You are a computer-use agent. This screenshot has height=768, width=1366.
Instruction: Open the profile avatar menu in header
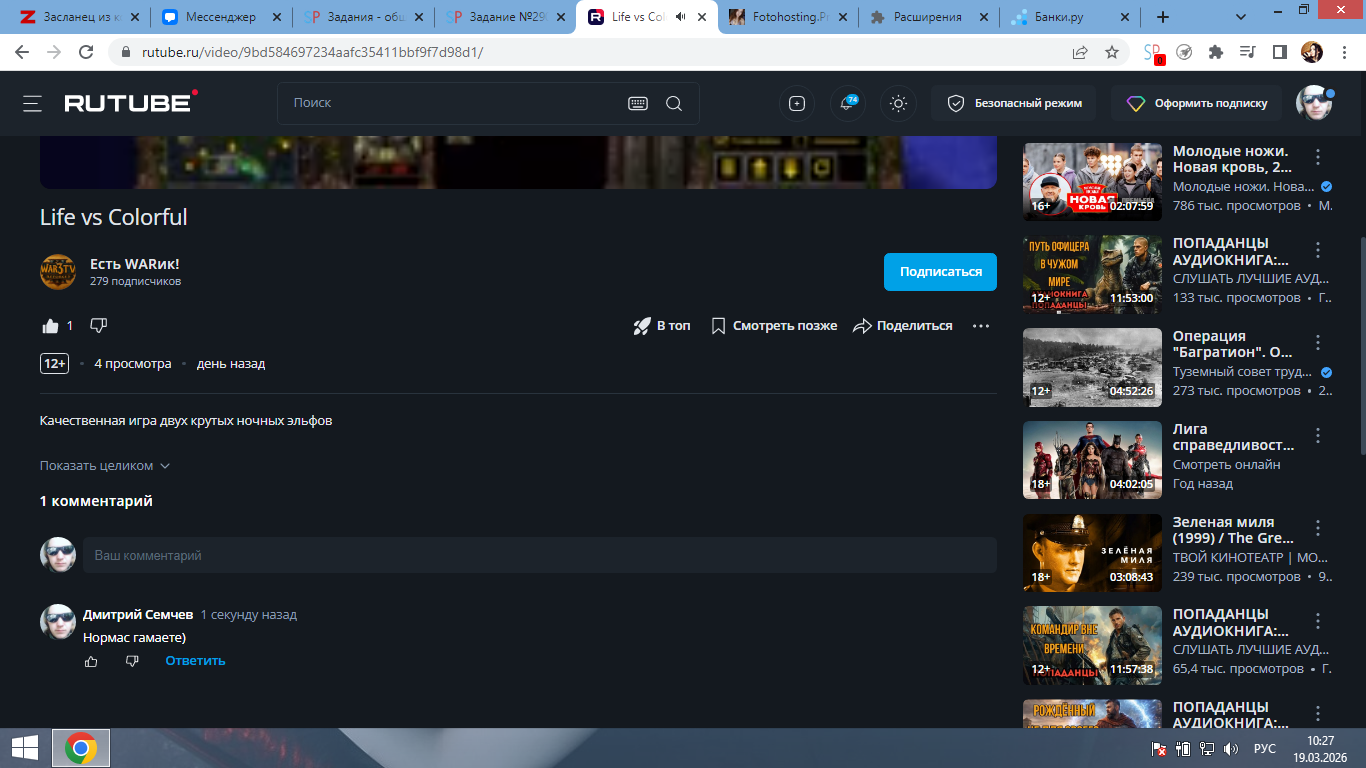pyautogui.click(x=1314, y=103)
